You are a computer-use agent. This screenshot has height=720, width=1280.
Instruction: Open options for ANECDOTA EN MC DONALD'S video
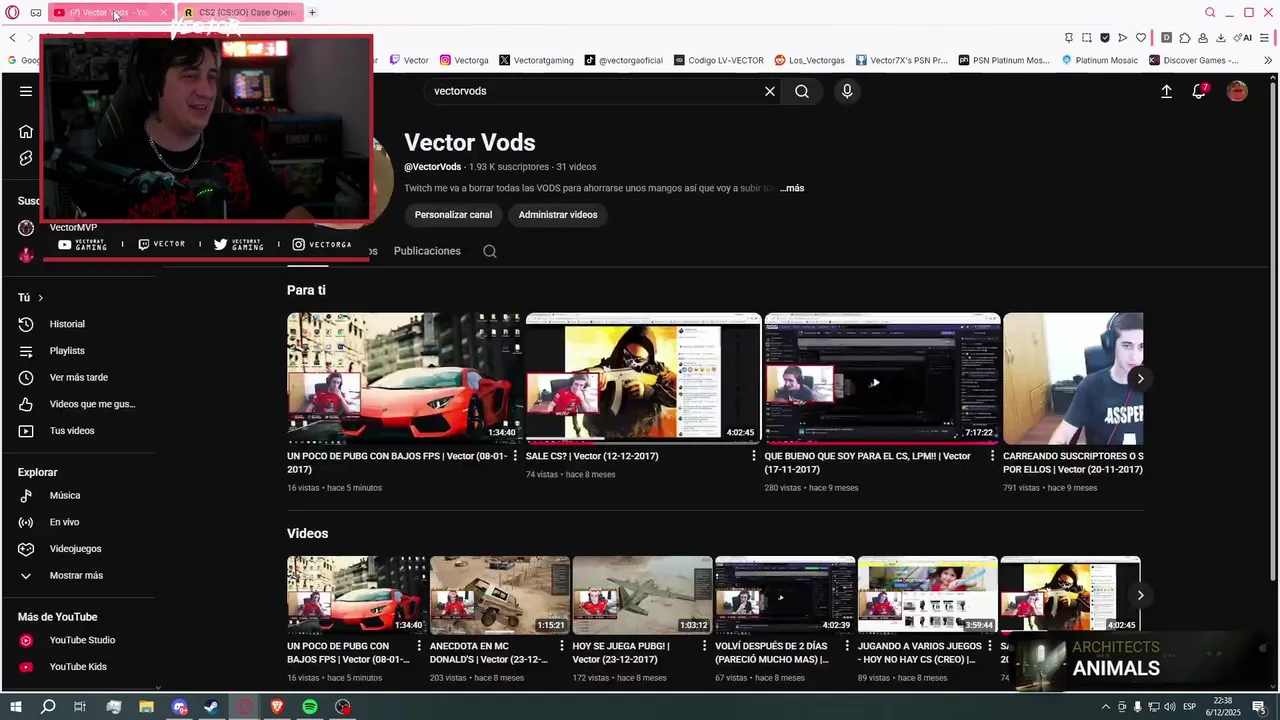tap(562, 646)
